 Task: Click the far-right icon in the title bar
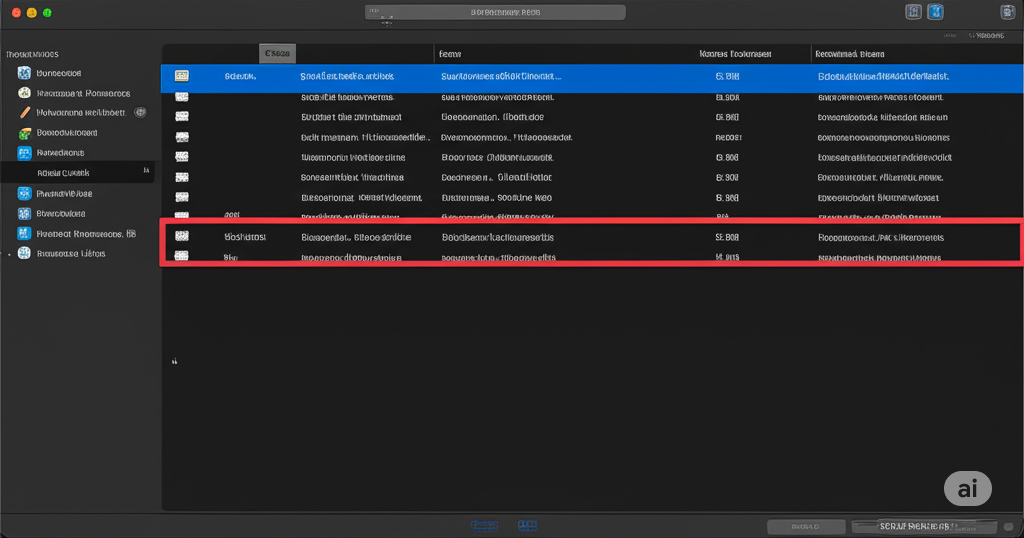pyautogui.click(x=1007, y=12)
